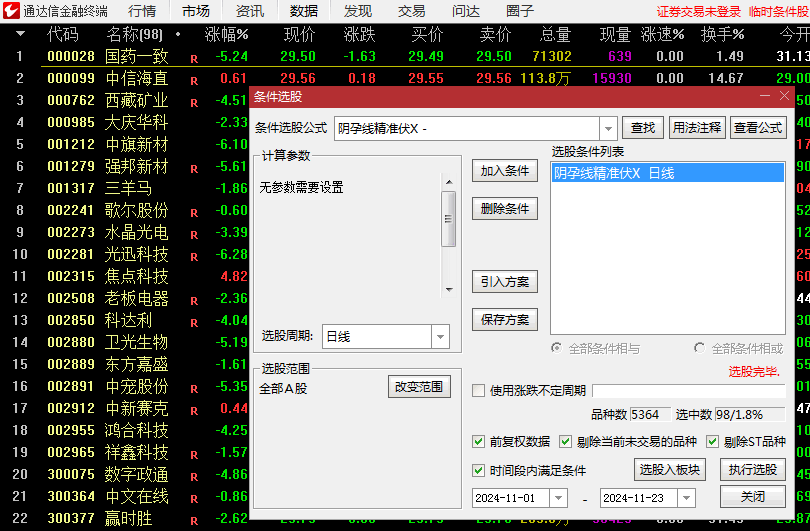This screenshot has width=810, height=531.
Task: Open the end date 2024-11-23 dropdown
Action: point(687,498)
